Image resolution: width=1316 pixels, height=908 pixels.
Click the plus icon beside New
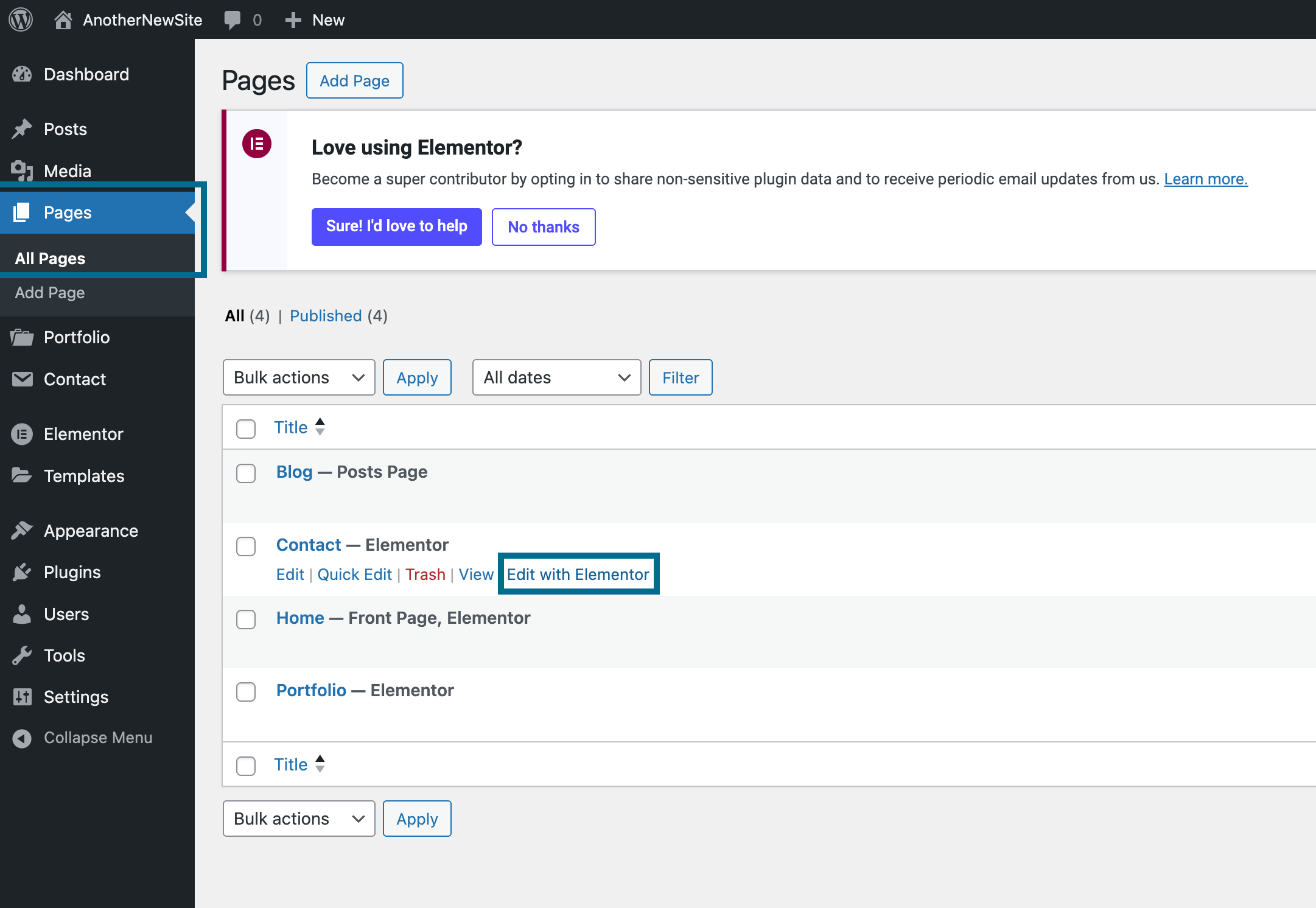coord(293,20)
